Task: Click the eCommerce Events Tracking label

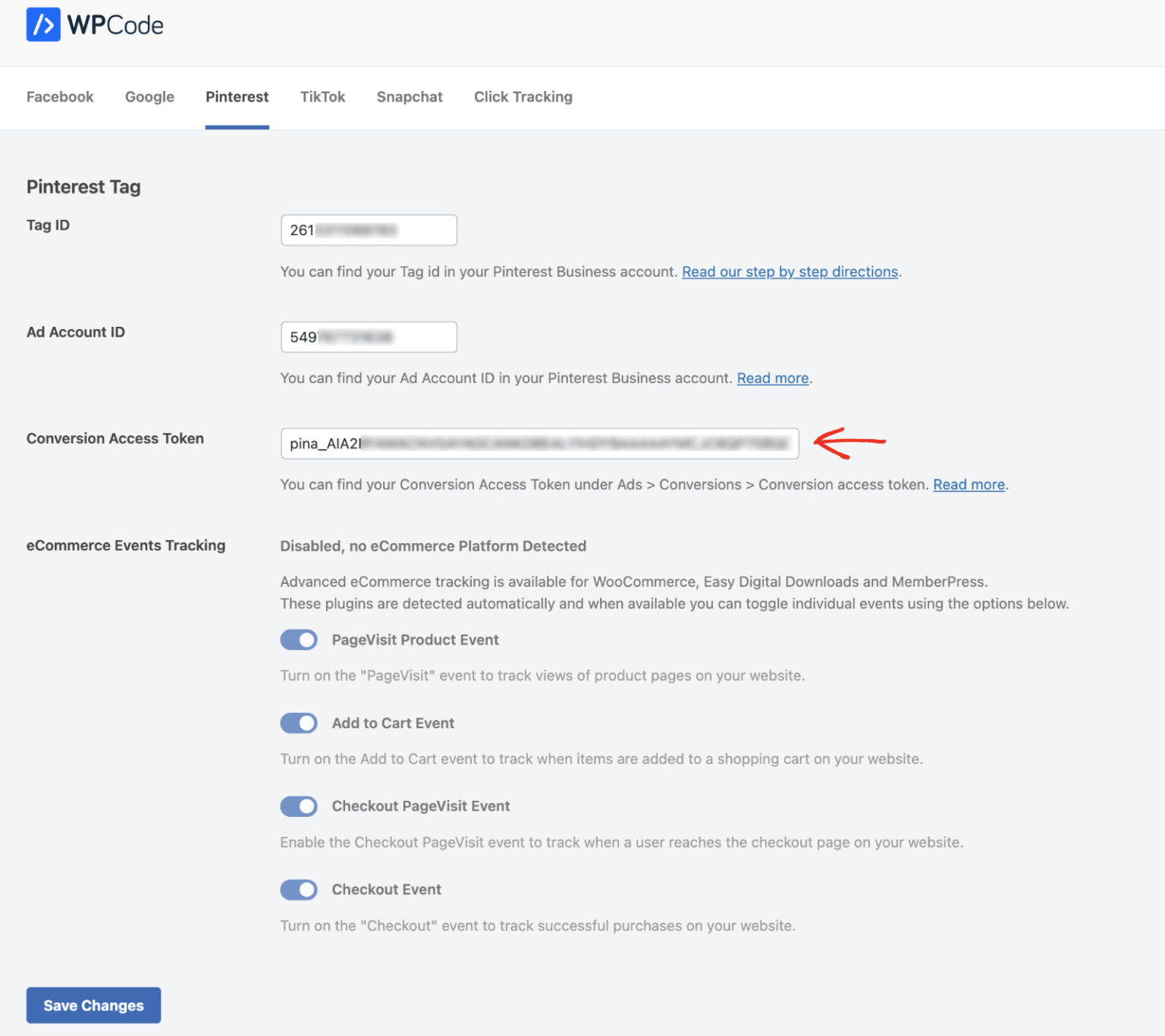Action: 126,545
